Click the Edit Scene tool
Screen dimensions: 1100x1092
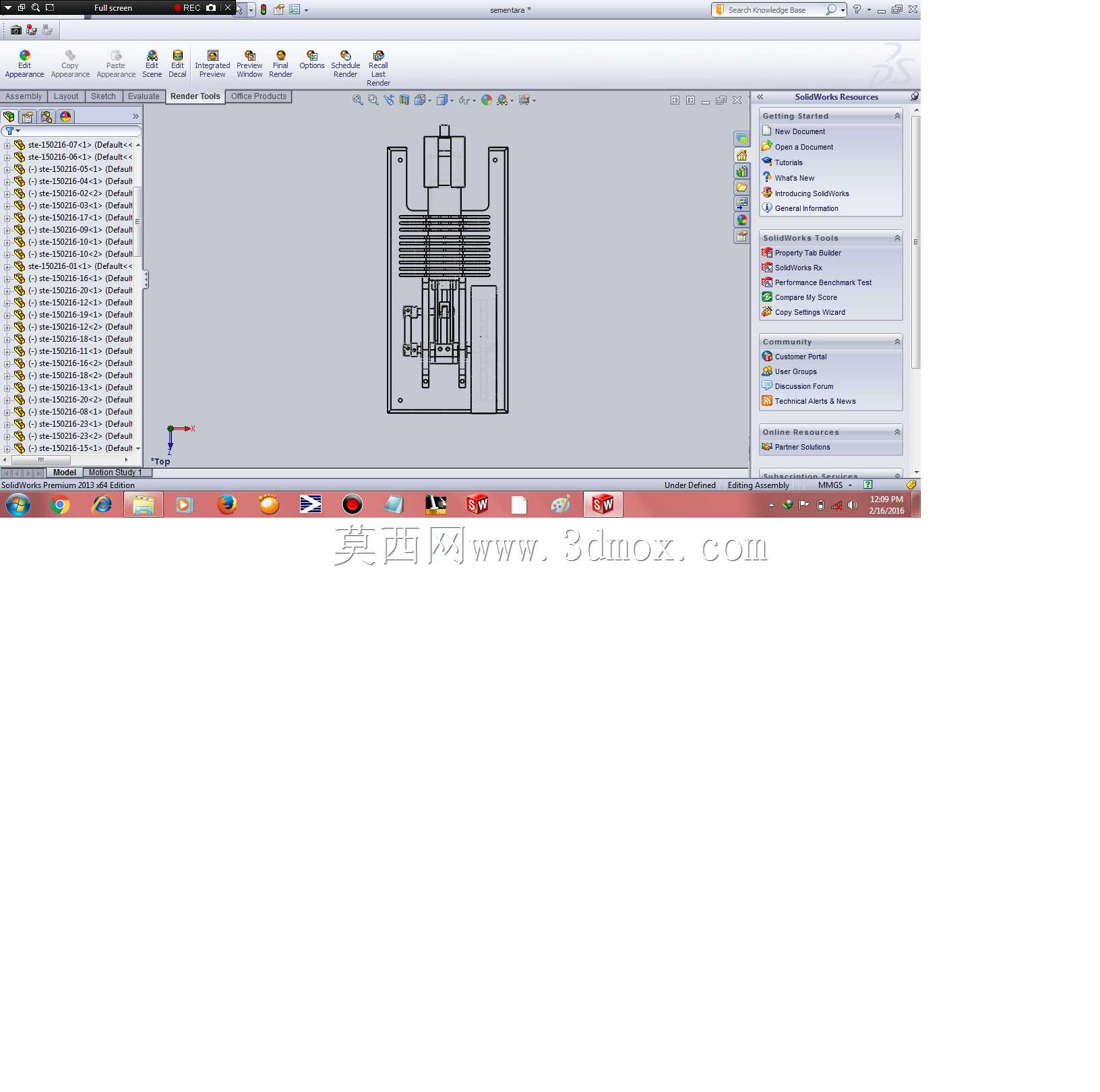point(152,65)
